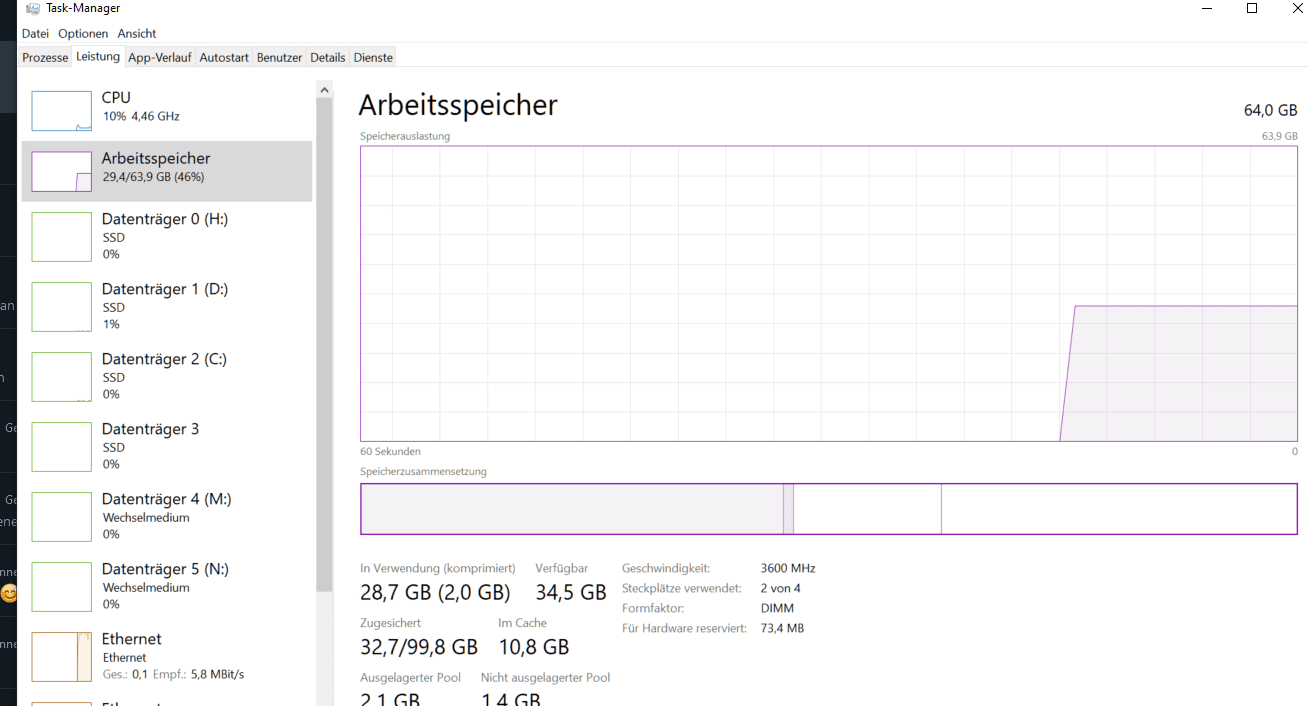
Task: Expand the Ansicht menu
Action: pos(137,34)
